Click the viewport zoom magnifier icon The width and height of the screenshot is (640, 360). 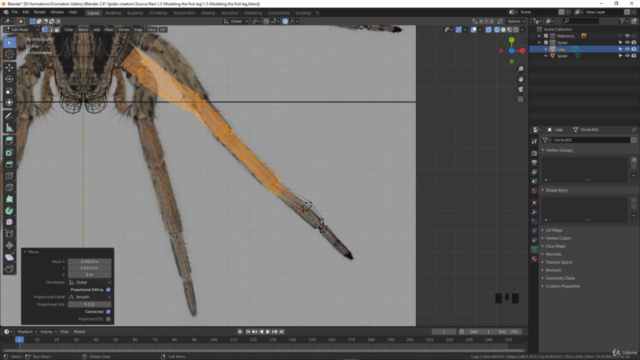(x=521, y=69)
